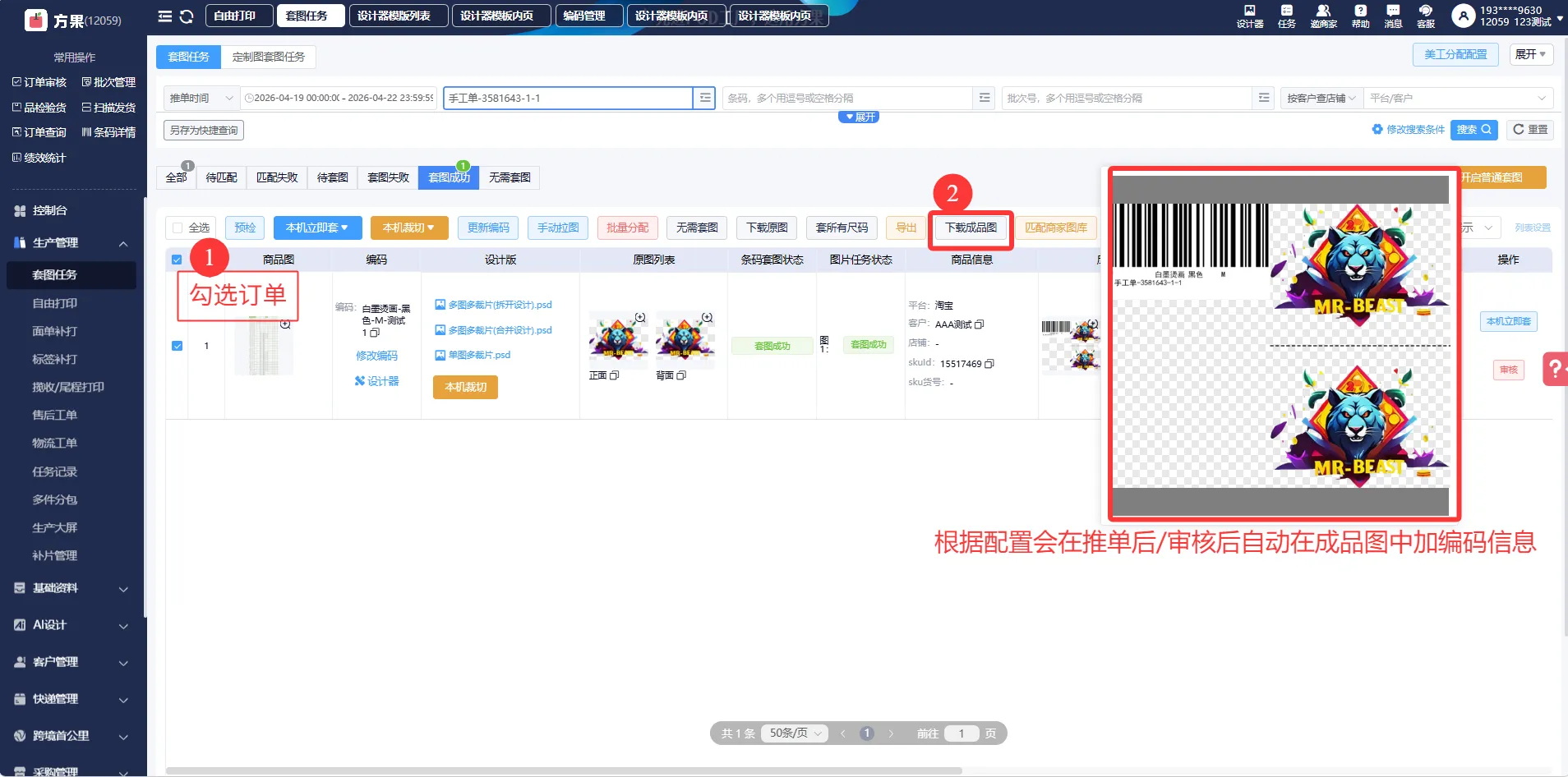This screenshot has width=1568, height=777.
Task: Open the 本机裁切 toolbar dropdown
Action: pyautogui.click(x=409, y=228)
